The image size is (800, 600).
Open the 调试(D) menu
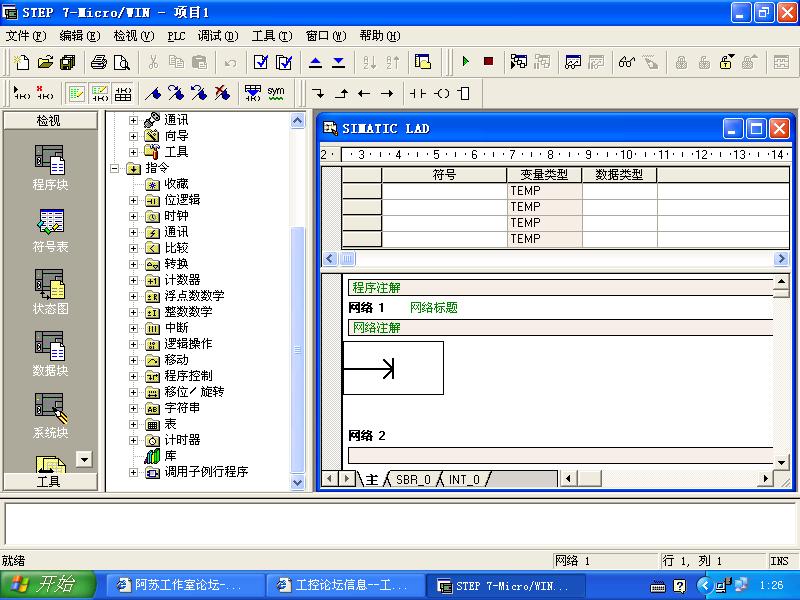point(218,36)
